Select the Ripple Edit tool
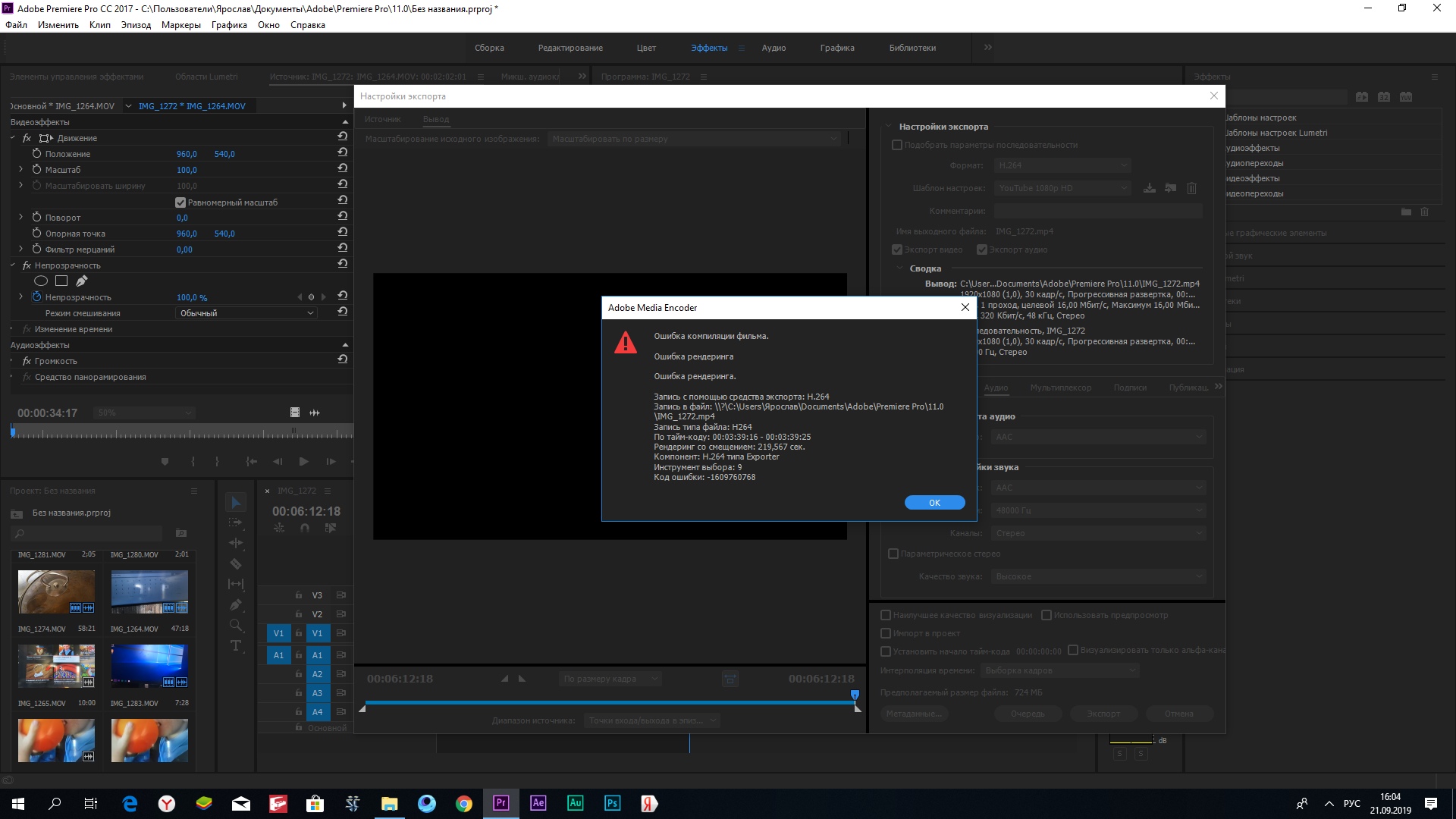The width and height of the screenshot is (1456, 819). click(x=236, y=543)
